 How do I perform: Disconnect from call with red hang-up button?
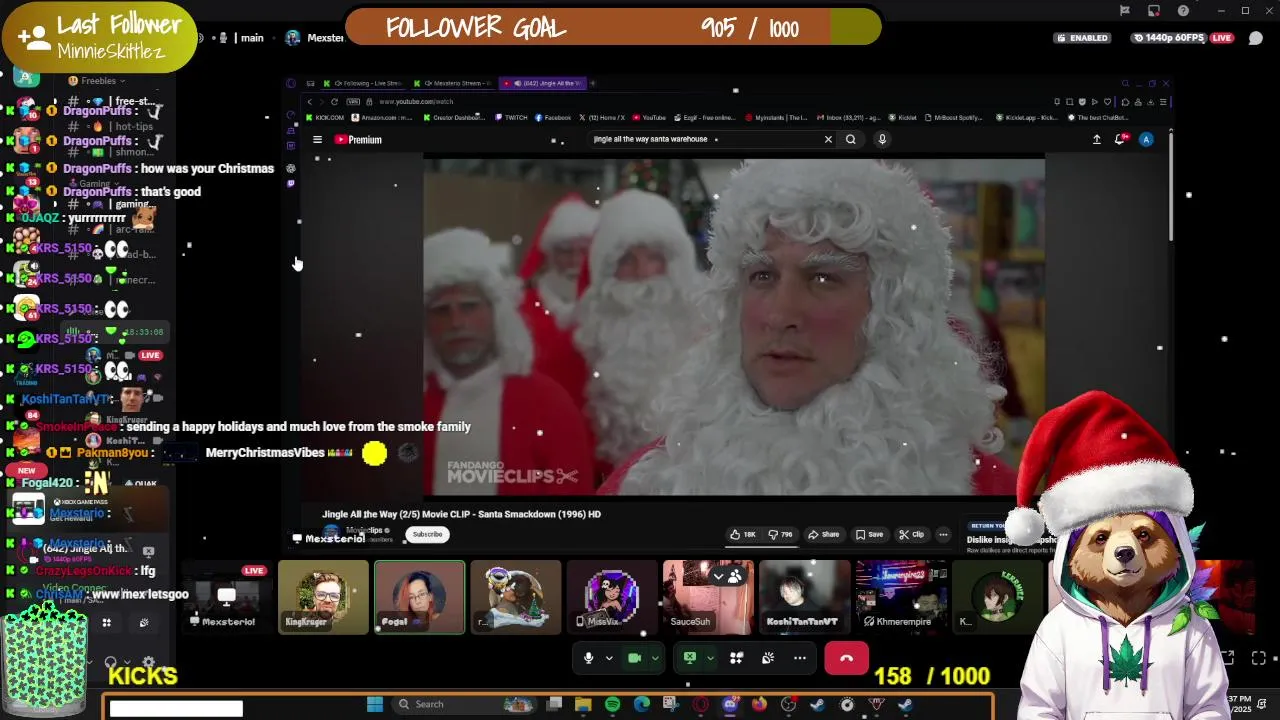coord(846,658)
